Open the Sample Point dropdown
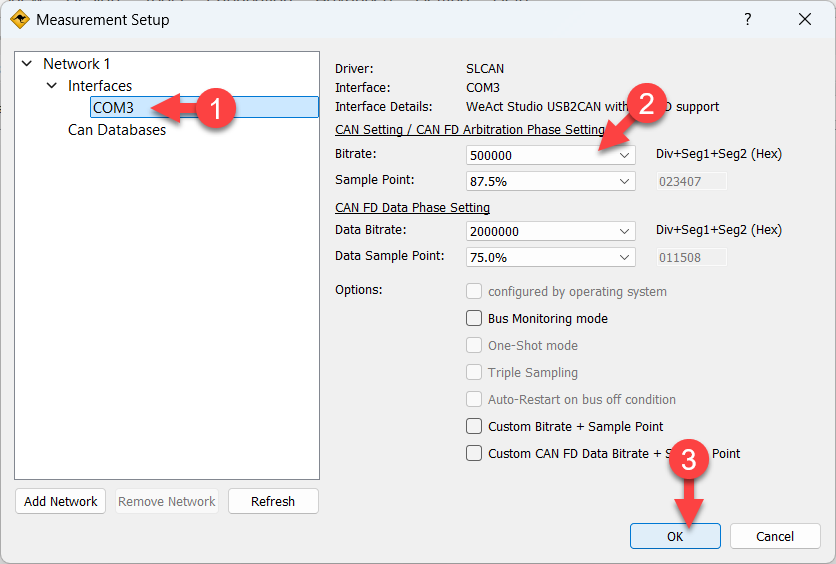 point(625,182)
